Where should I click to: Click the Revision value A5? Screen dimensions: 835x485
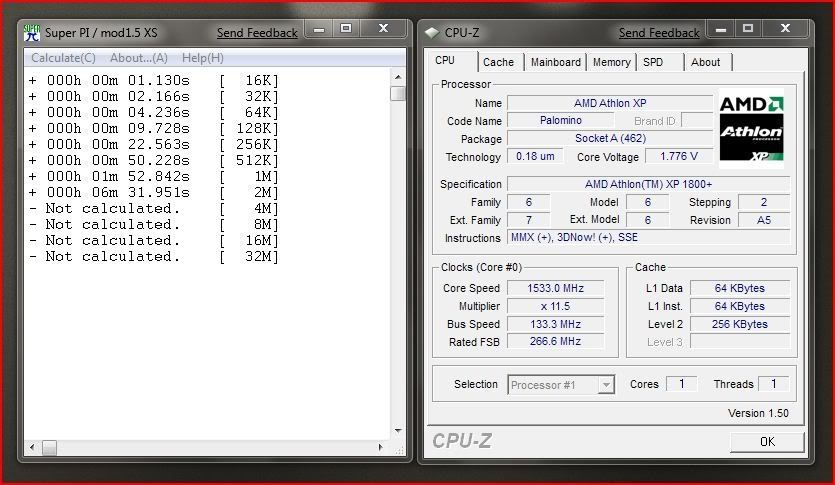coord(764,220)
